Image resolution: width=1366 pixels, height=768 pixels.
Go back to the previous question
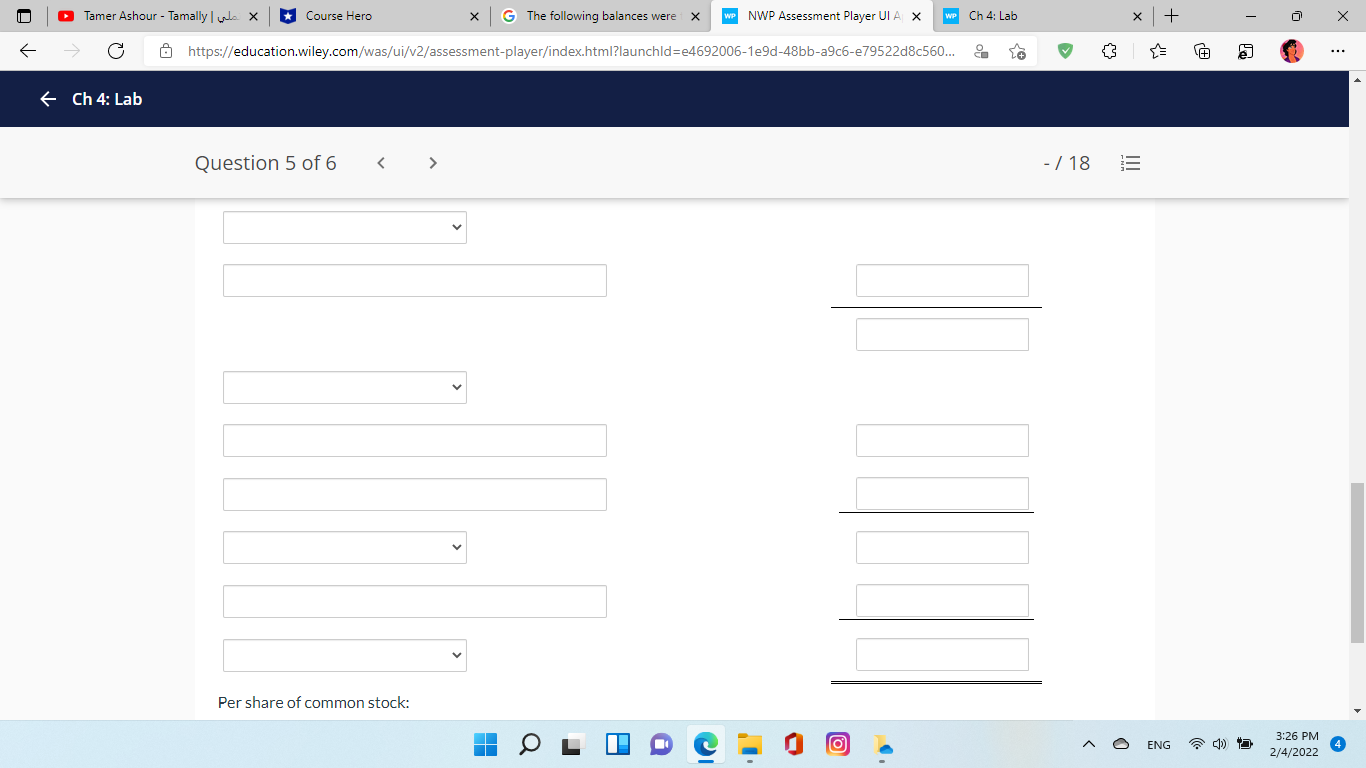[381, 162]
